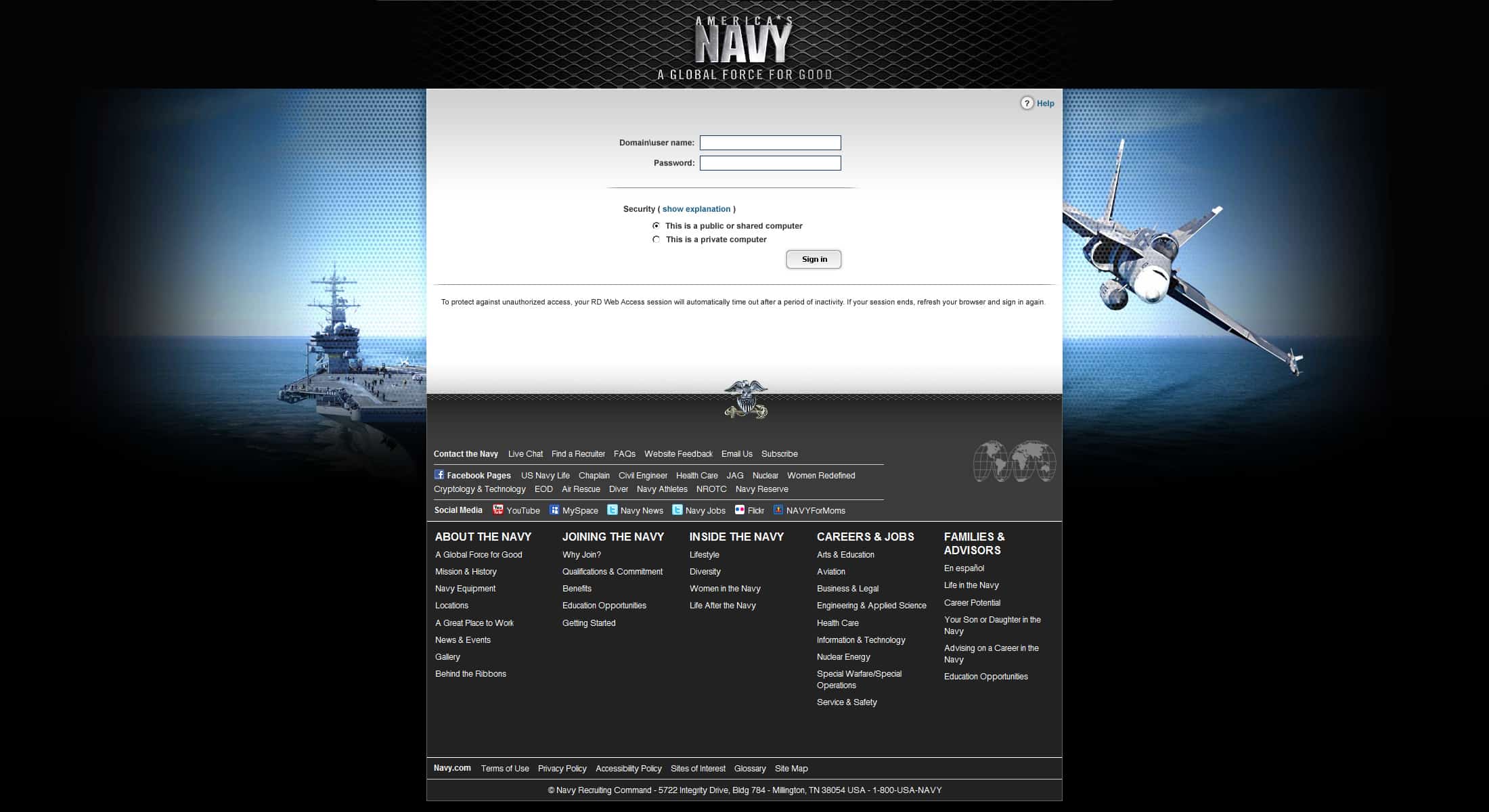Open the Live Chat link
Viewport: 1489px width, 812px height.
coord(525,454)
